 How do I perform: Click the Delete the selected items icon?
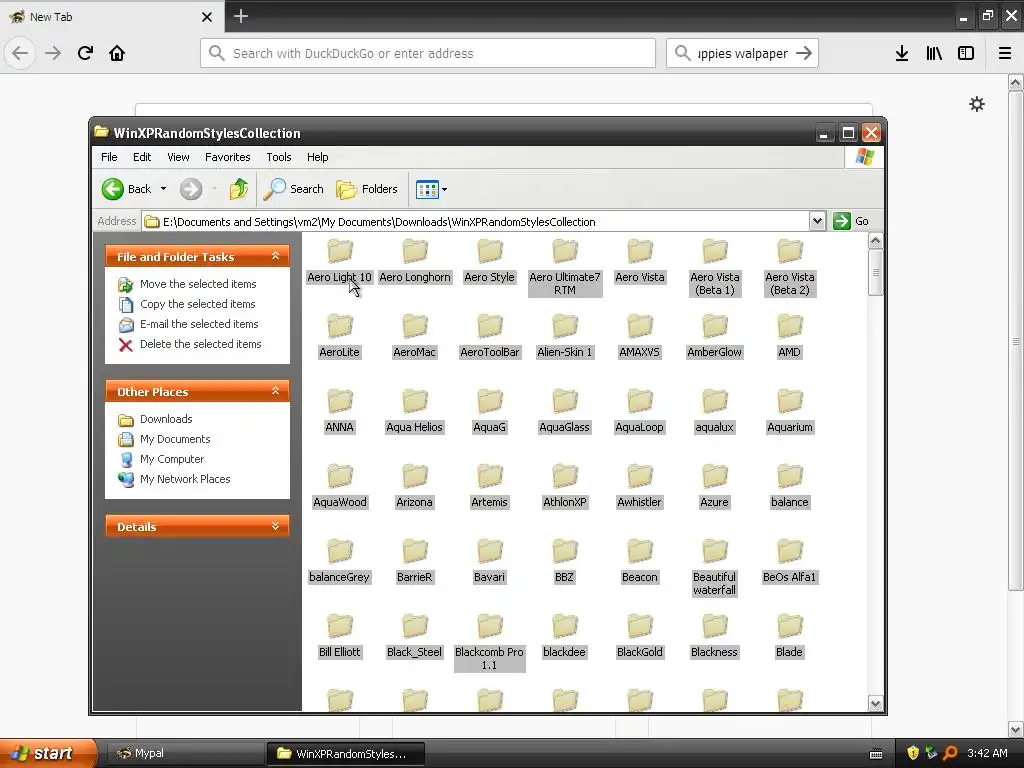[x=126, y=345]
